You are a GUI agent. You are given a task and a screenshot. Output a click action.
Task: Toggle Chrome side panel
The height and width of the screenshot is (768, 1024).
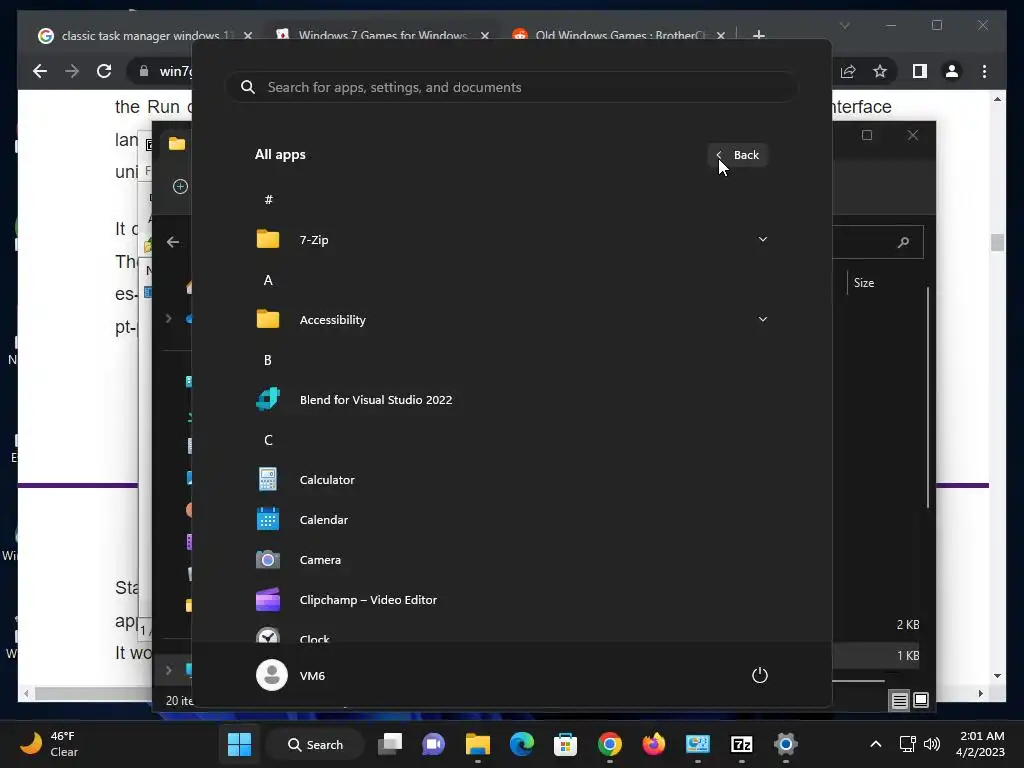(920, 71)
